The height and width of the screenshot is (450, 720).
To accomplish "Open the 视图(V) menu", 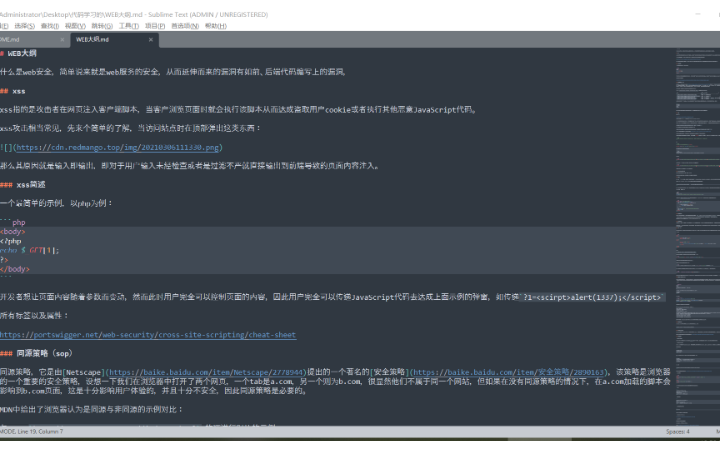I will [x=75, y=26].
